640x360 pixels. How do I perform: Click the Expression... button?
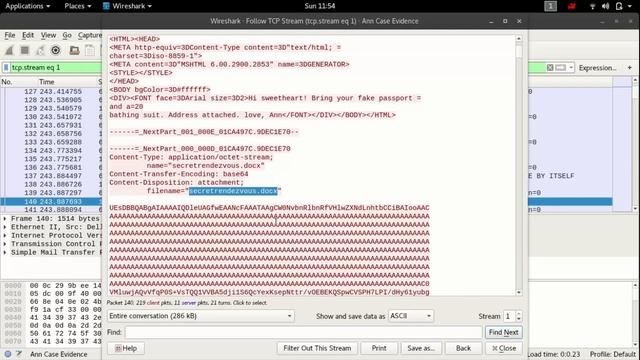(x=598, y=68)
